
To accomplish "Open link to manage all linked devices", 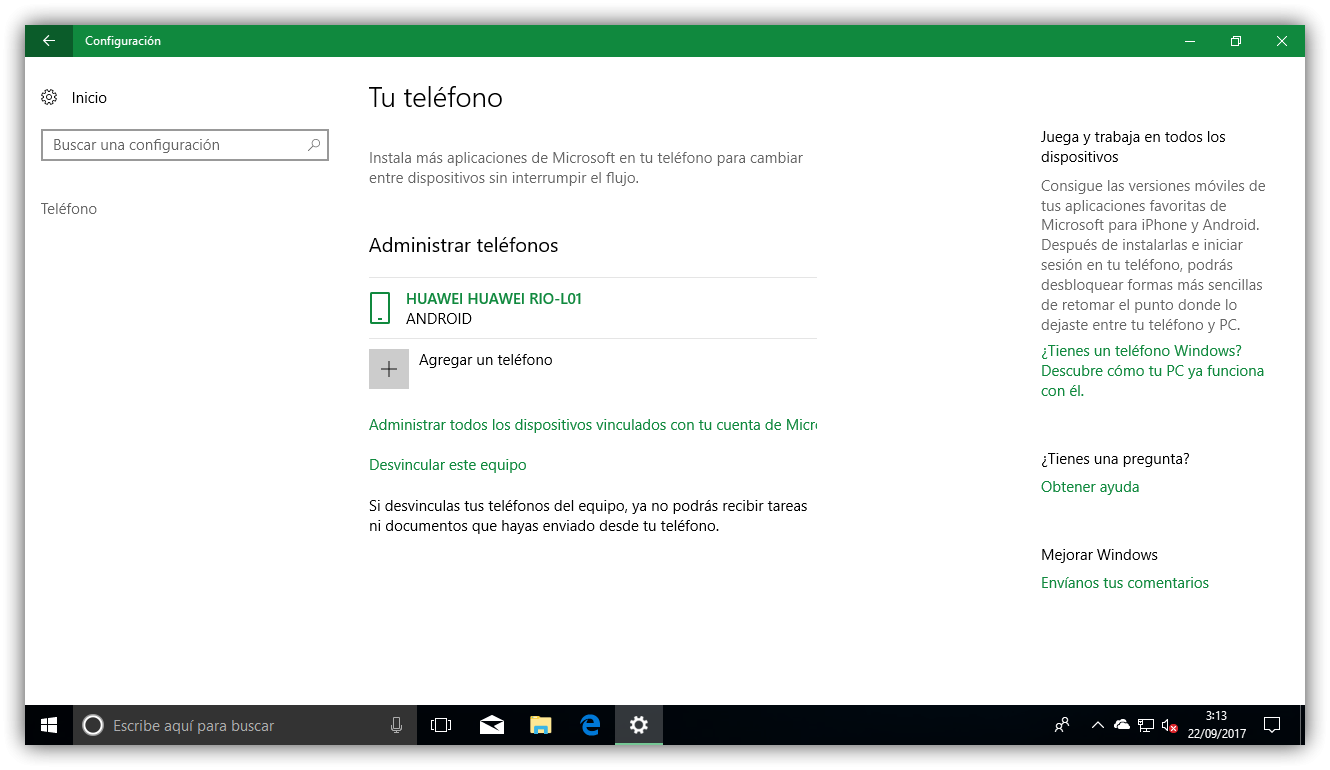I will pos(593,425).
